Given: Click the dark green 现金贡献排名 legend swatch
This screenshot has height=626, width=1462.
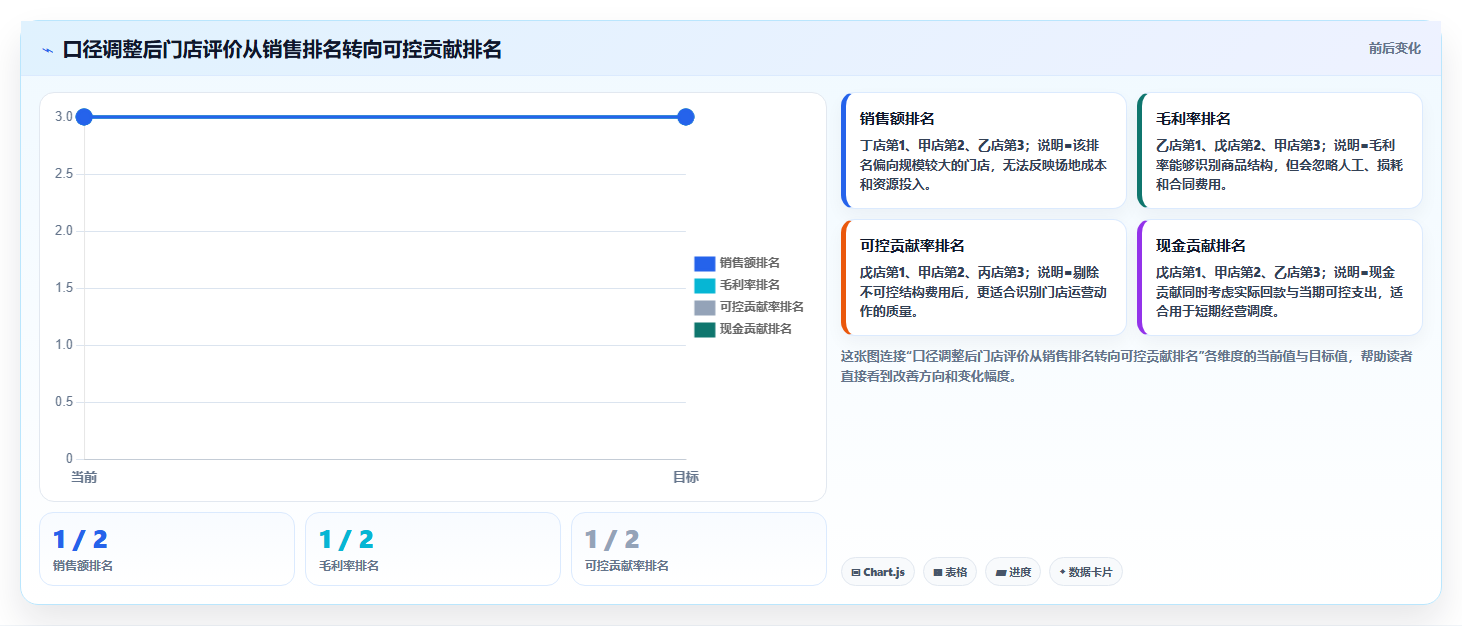Looking at the screenshot, I should (x=705, y=329).
